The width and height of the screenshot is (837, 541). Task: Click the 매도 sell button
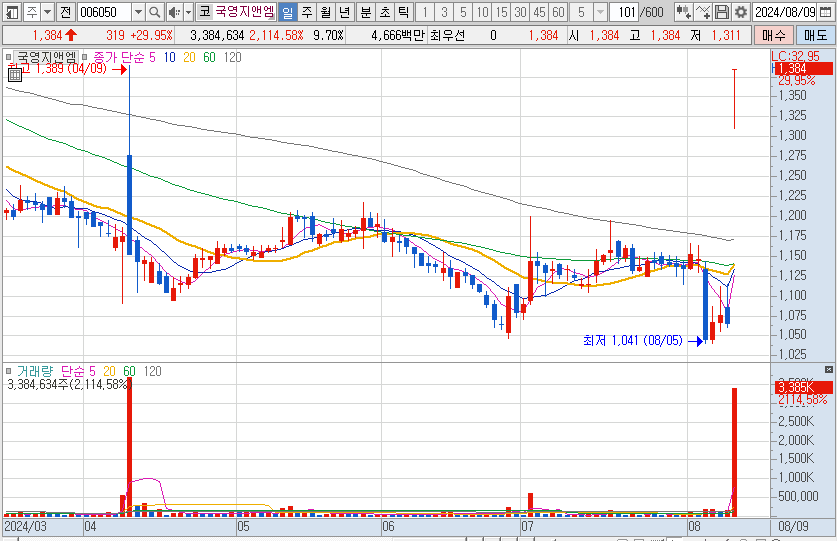(816, 35)
